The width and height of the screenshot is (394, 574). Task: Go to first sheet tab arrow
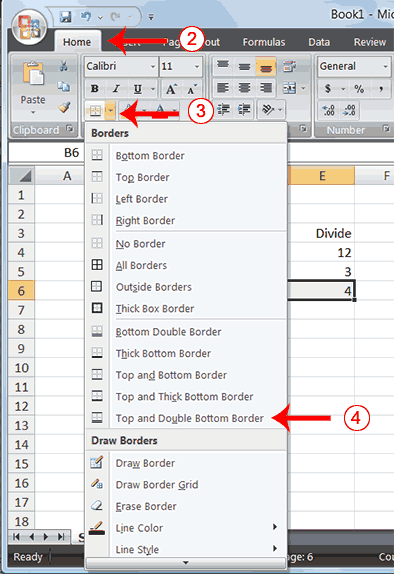coord(16,537)
